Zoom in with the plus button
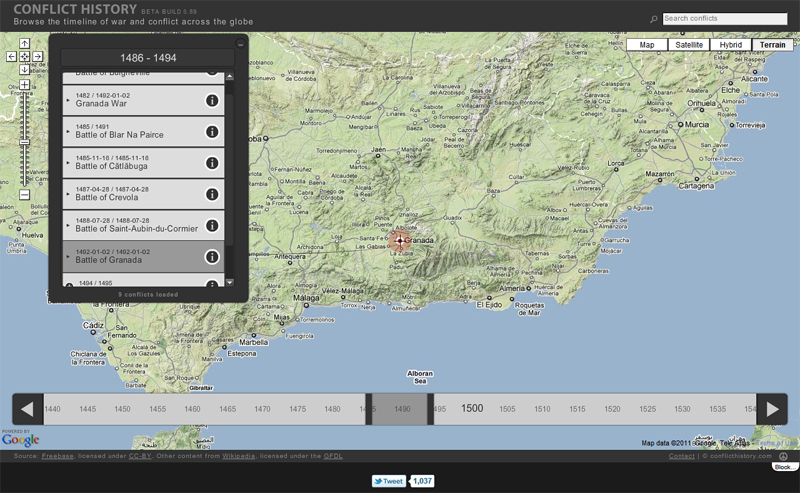This screenshot has height=493, width=800. pyautogui.click(x=24, y=85)
